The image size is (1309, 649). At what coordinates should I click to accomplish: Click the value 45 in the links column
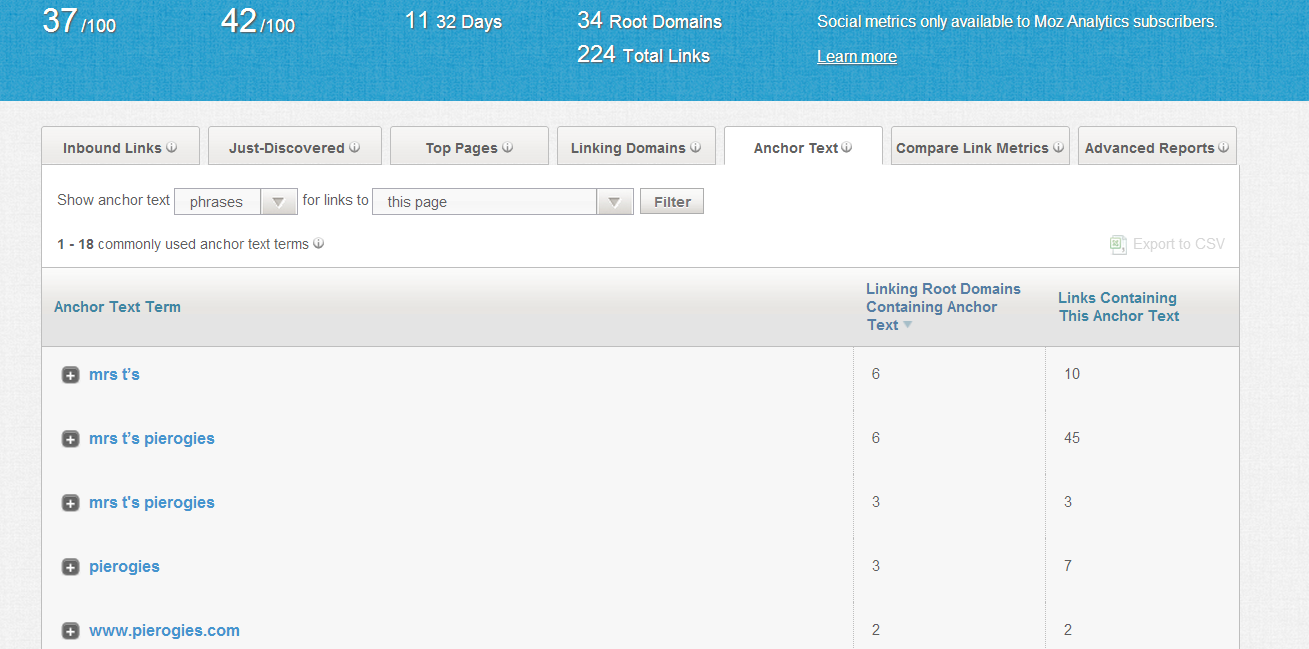1072,438
